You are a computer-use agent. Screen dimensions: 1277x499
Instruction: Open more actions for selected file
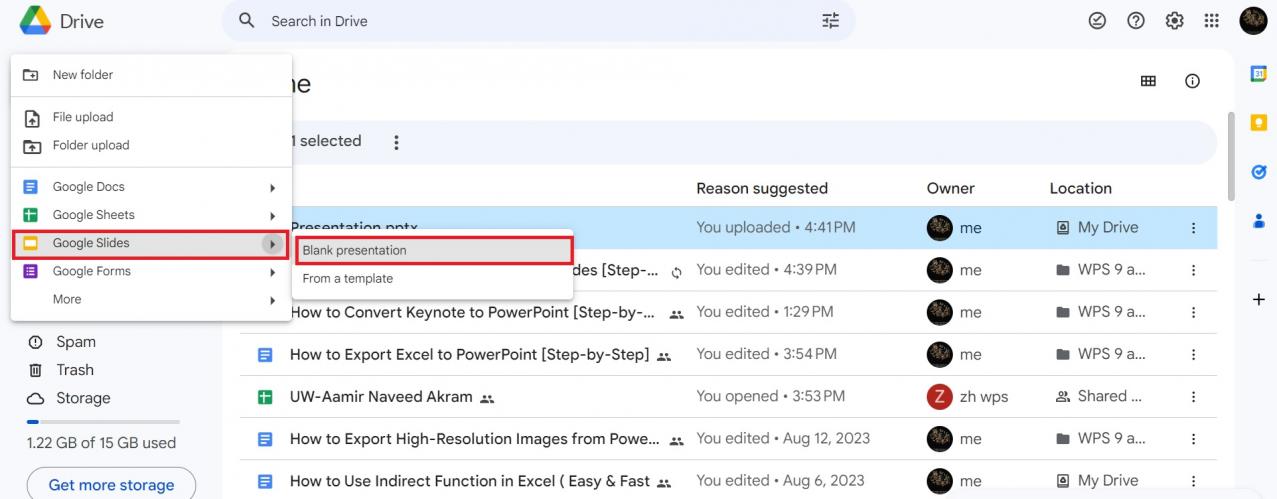pos(396,142)
